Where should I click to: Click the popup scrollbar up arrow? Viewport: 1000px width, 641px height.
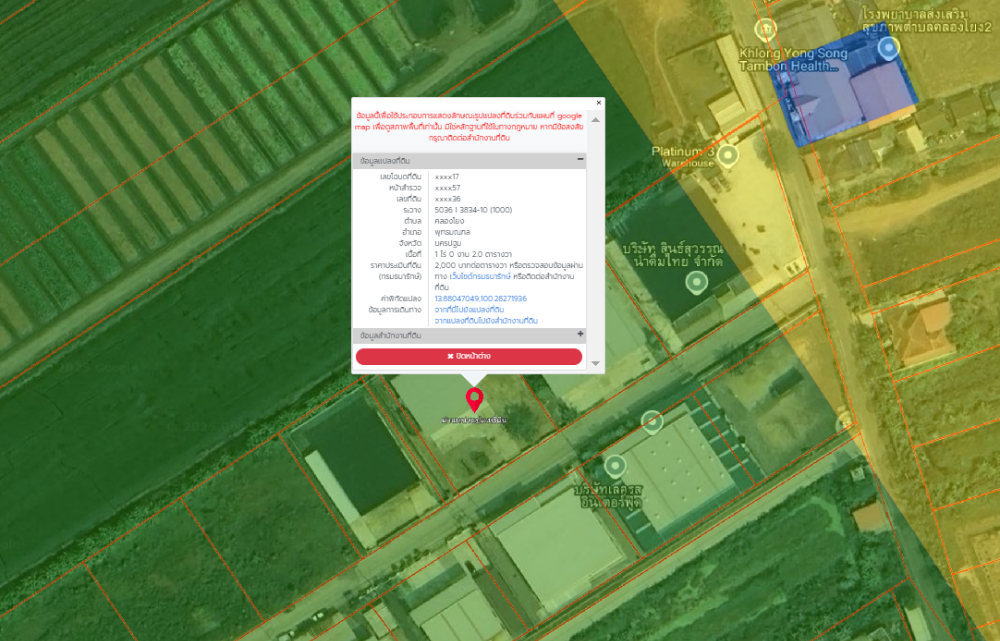596,118
